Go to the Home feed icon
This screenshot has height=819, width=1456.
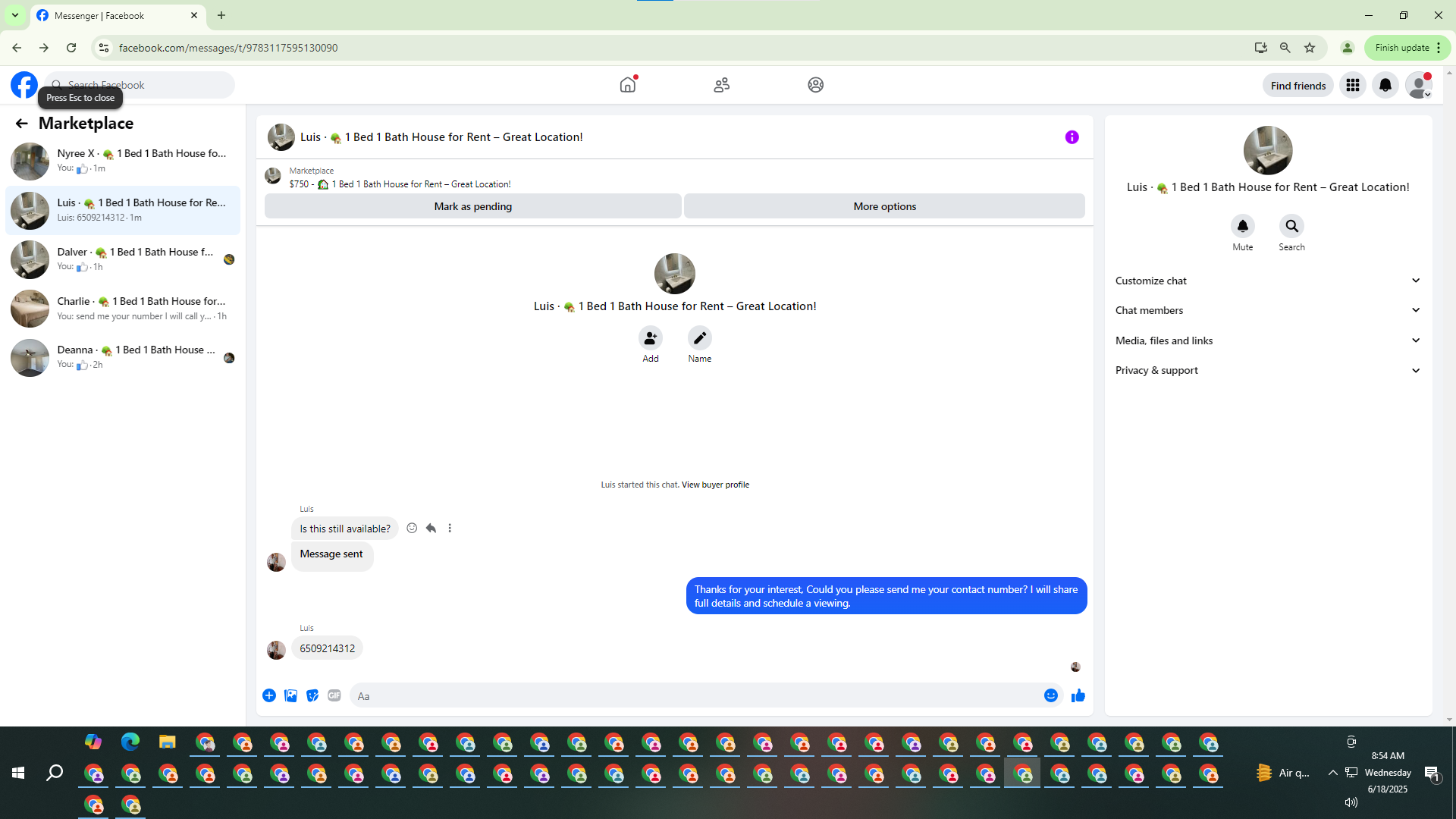628,85
